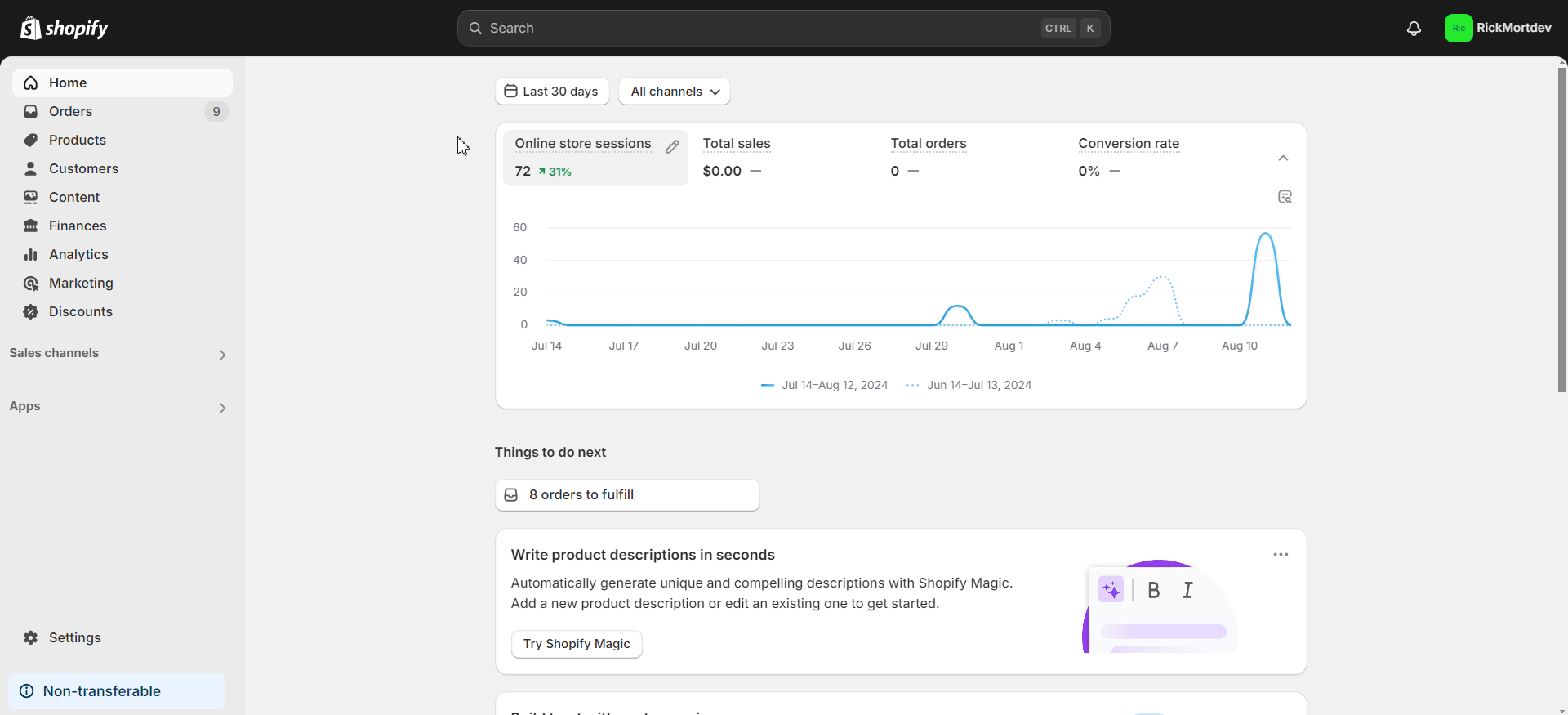1568x715 pixels.
Task: Click the Home house icon
Action: pyautogui.click(x=31, y=83)
